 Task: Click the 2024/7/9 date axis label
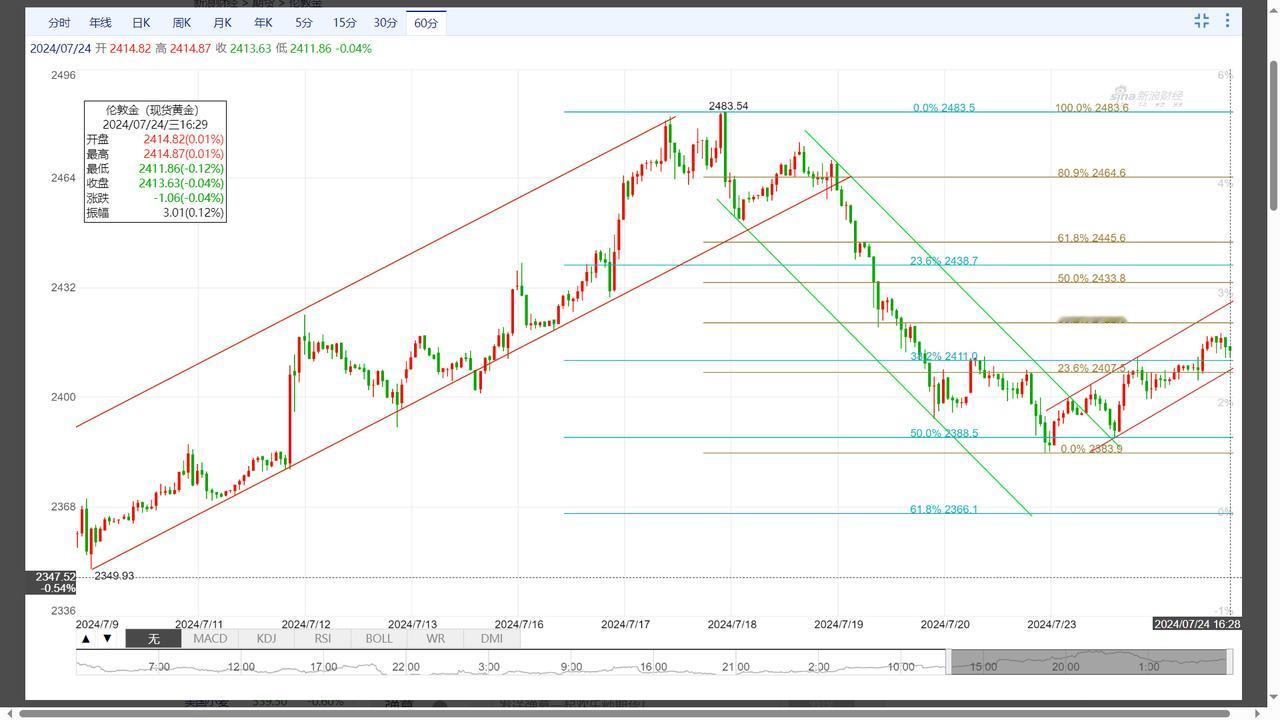[x=97, y=624]
